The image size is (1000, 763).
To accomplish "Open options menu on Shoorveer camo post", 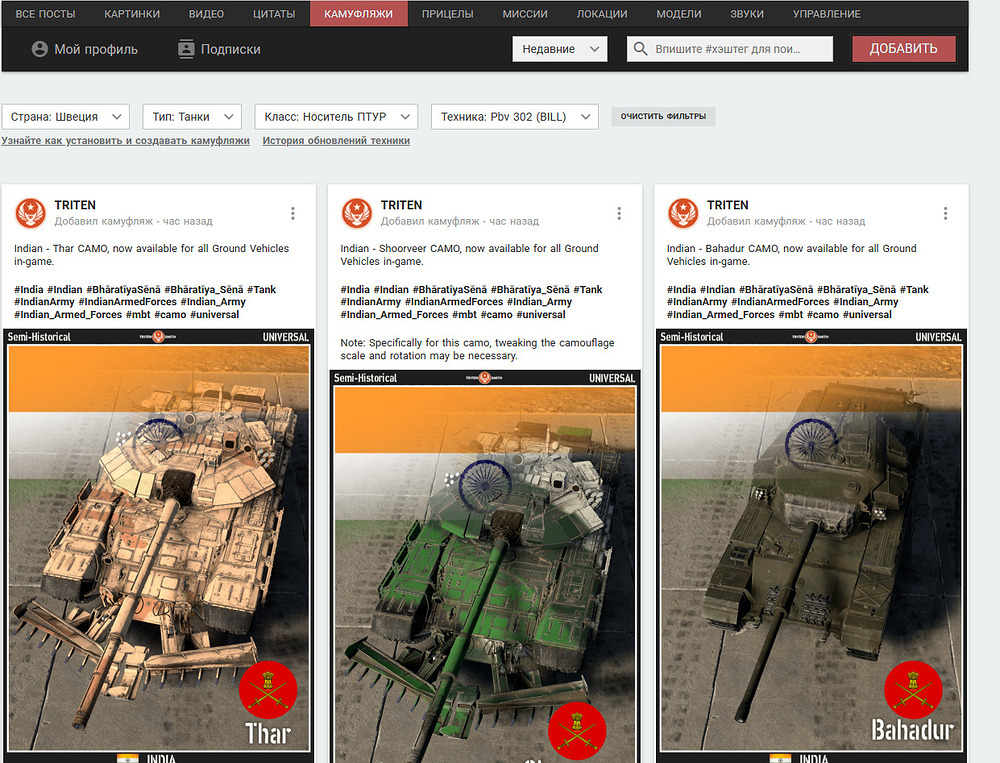I will click(619, 213).
